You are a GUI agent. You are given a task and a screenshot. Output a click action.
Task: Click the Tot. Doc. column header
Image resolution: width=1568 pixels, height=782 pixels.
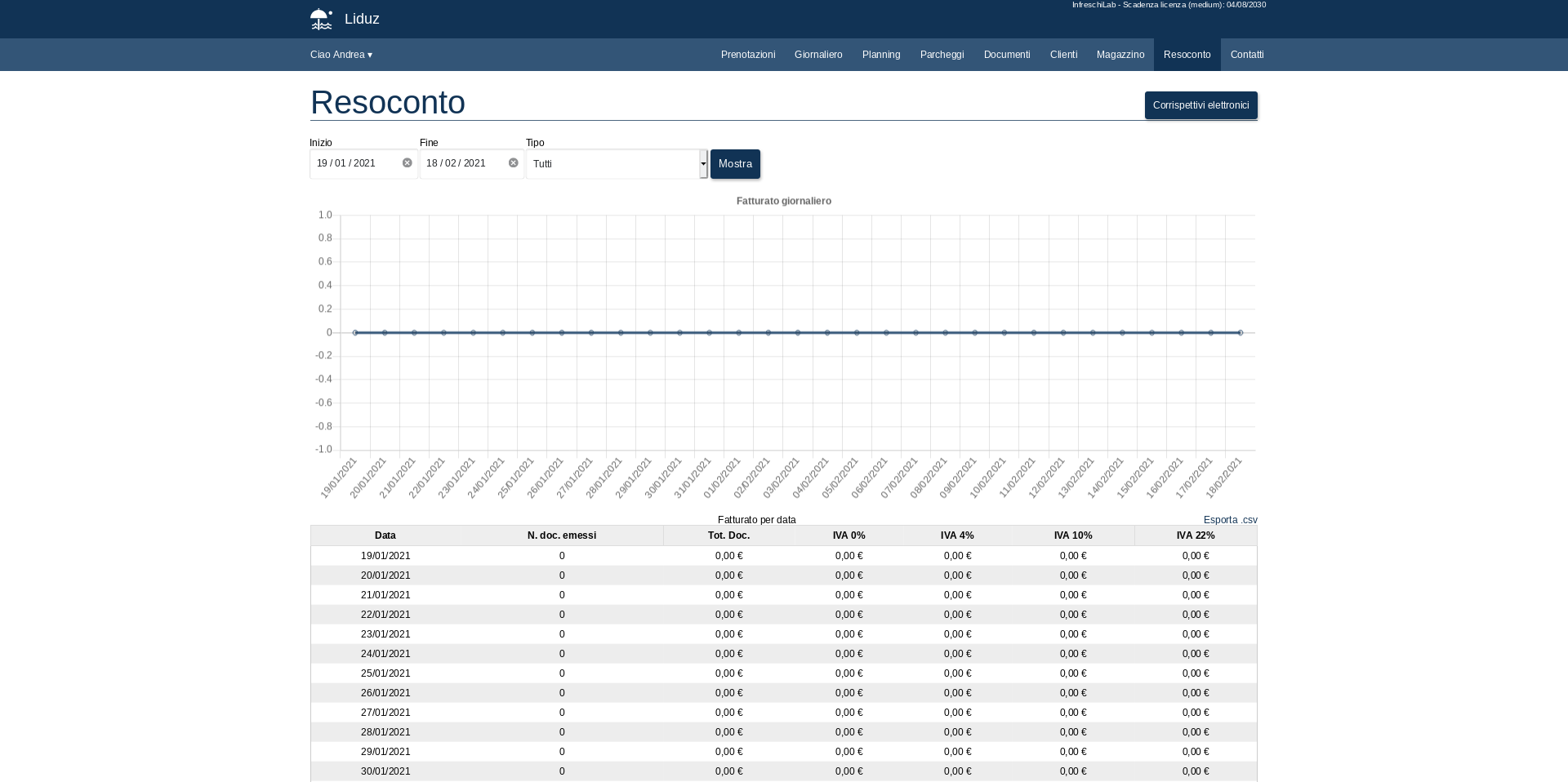tap(728, 535)
